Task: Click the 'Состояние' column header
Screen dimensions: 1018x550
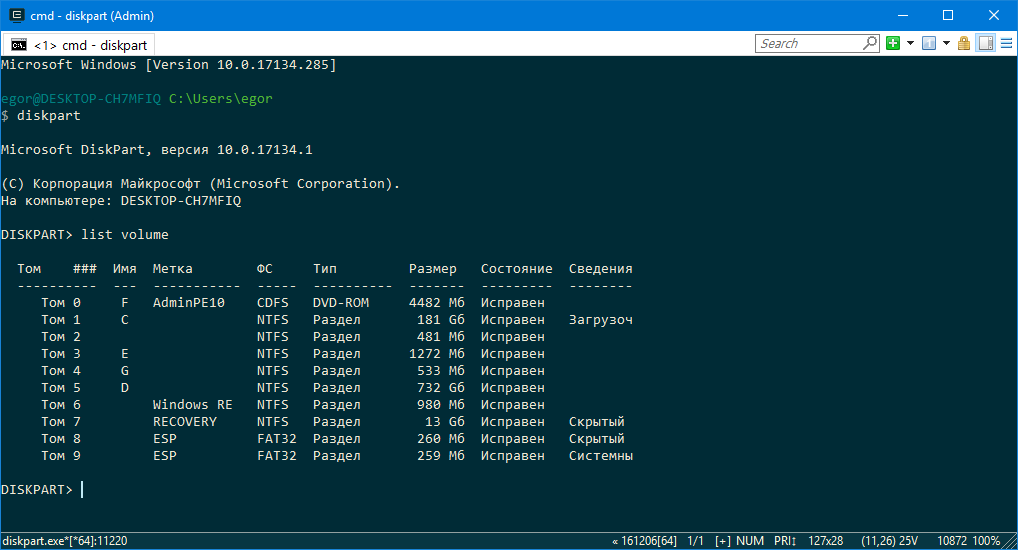Action: pos(517,269)
